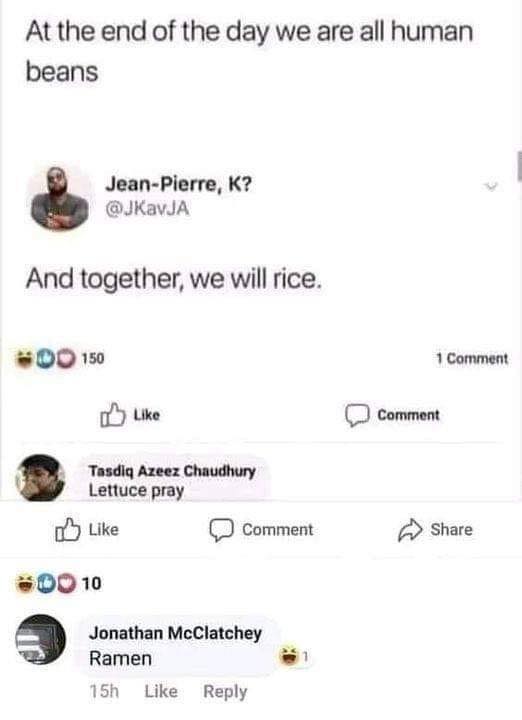Open the 1 Comment link

point(472,358)
